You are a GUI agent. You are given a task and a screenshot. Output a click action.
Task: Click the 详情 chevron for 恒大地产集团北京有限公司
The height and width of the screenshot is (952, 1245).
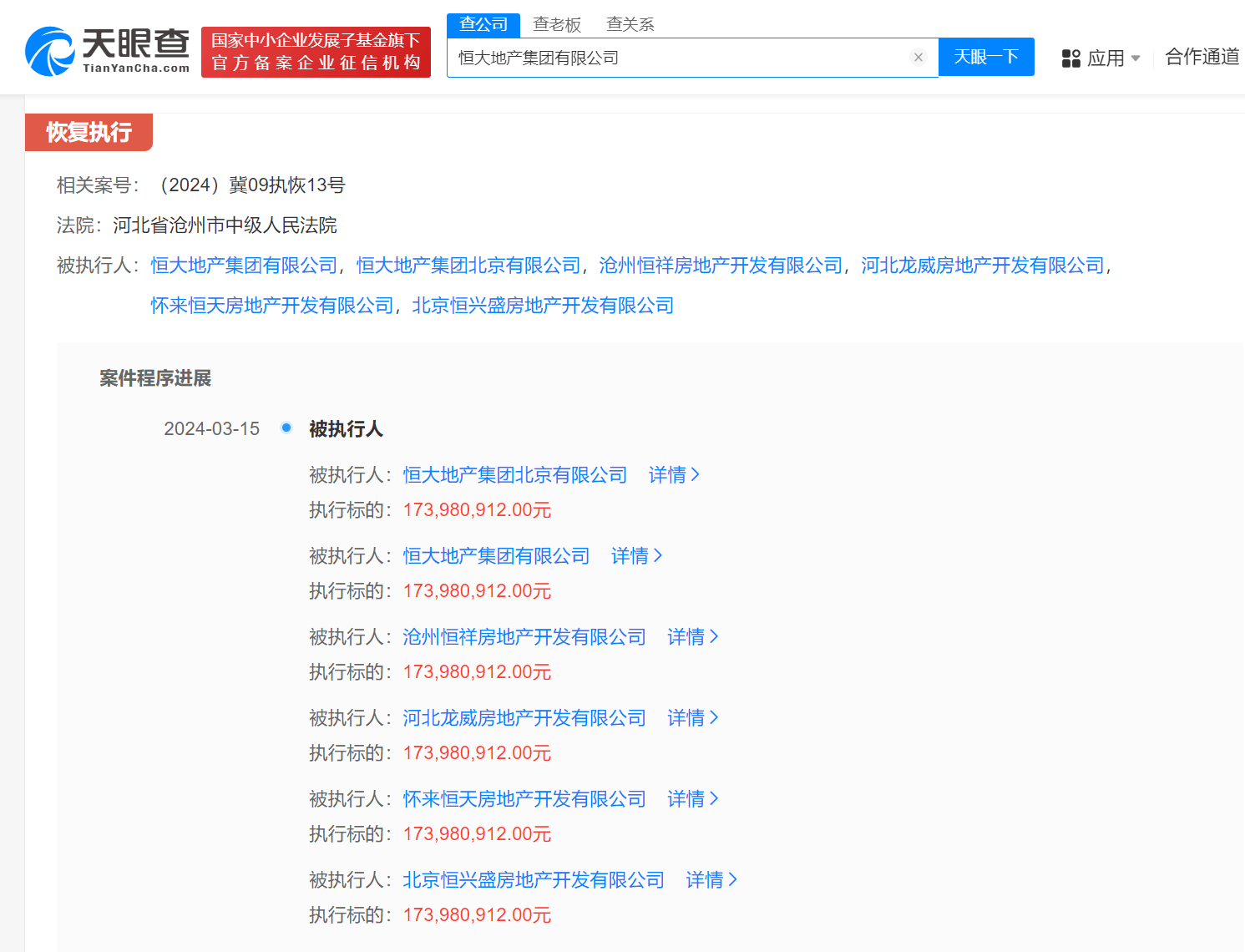click(674, 474)
